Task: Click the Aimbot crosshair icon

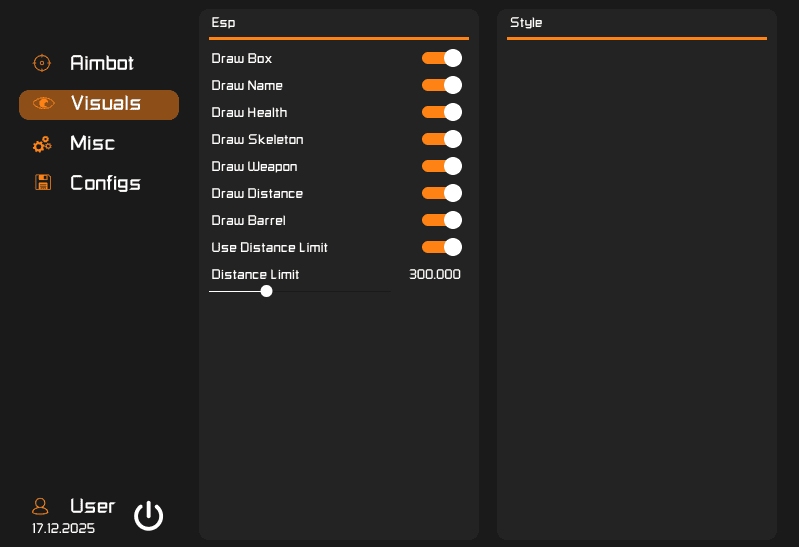Action: point(41,63)
